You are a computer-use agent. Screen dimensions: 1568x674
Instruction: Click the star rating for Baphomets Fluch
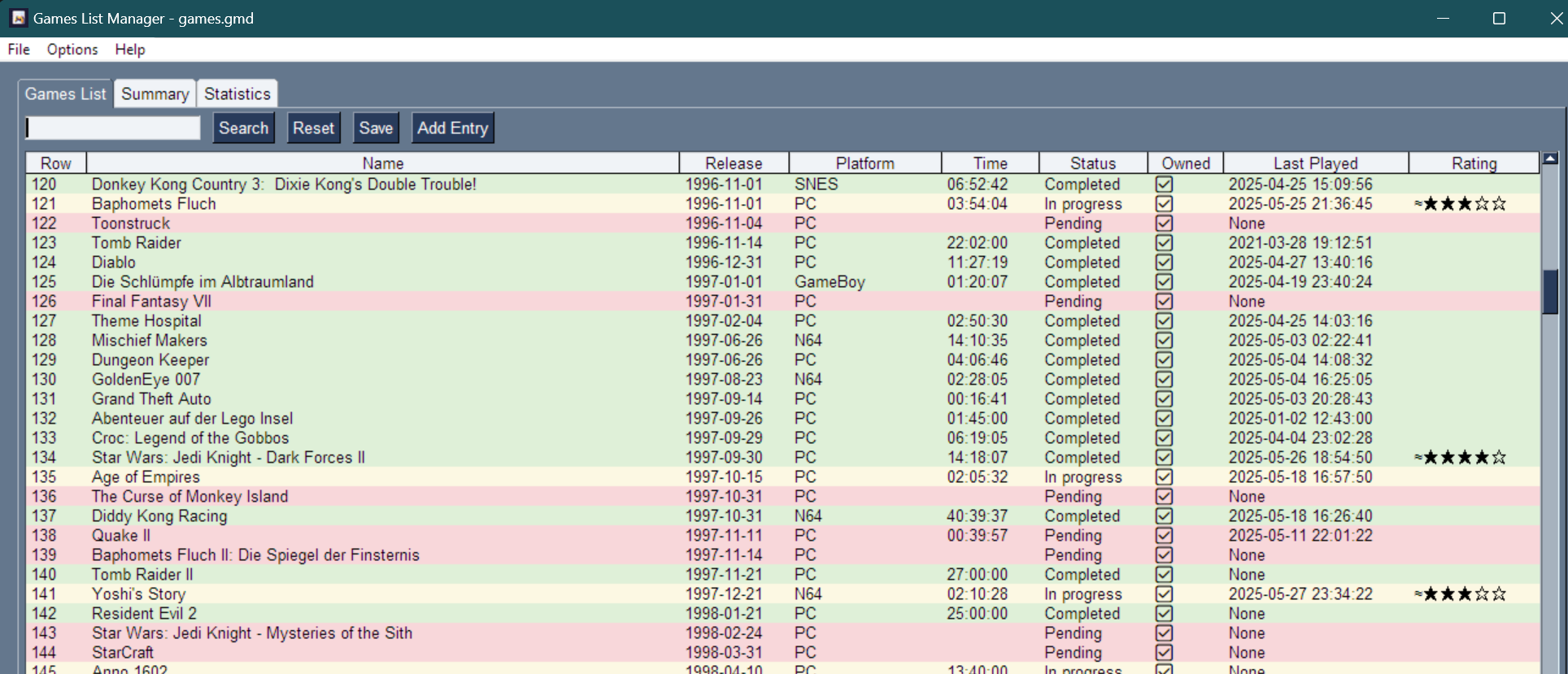(x=1460, y=204)
